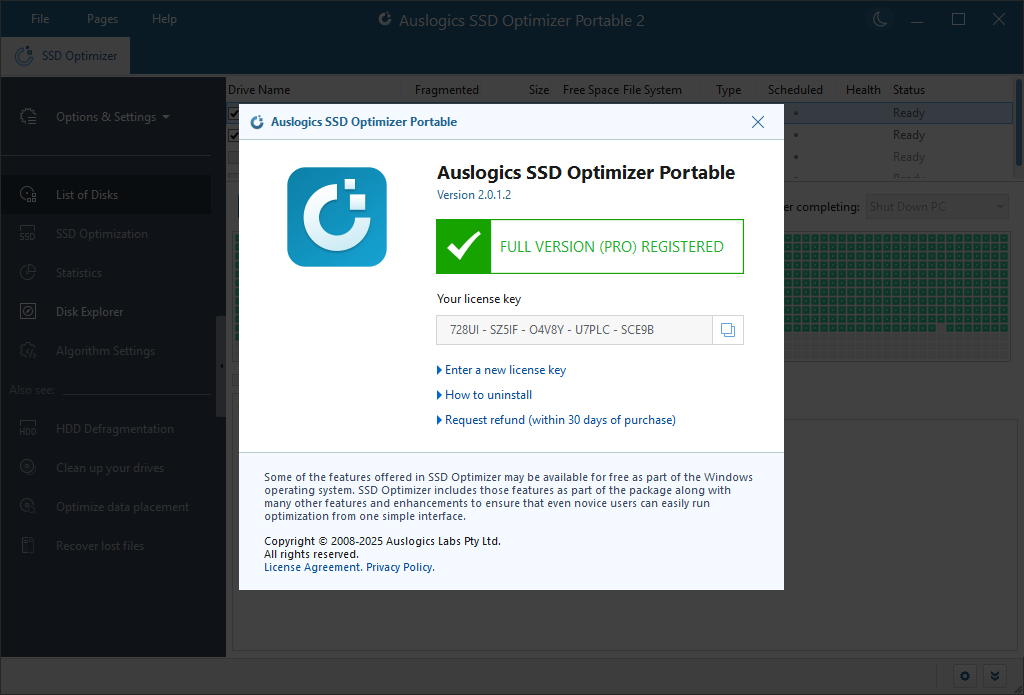The image size is (1024, 695).
Task: Copy the license key with the copy icon
Action: pos(728,330)
